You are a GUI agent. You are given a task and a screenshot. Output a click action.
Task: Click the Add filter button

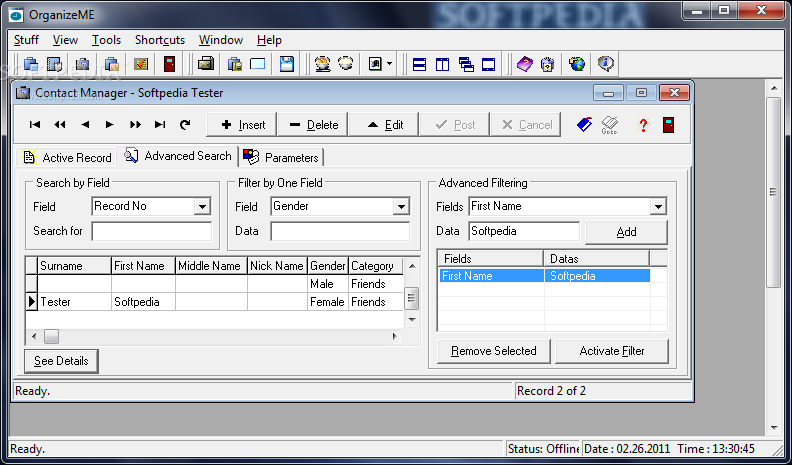click(626, 232)
